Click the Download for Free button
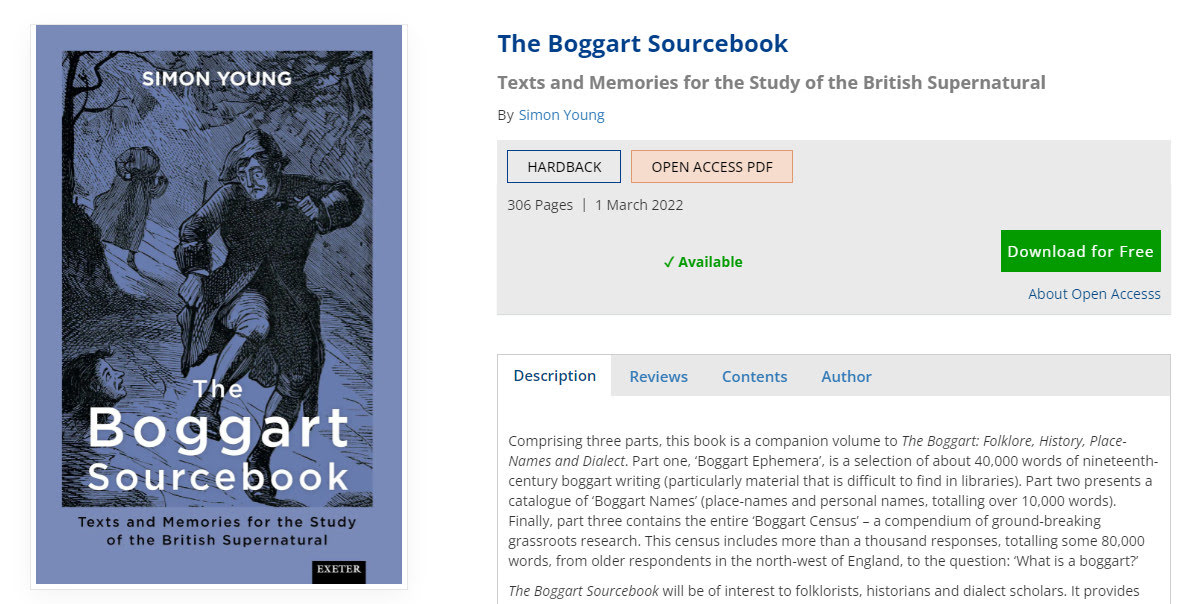The image size is (1196, 604). 1080,251
